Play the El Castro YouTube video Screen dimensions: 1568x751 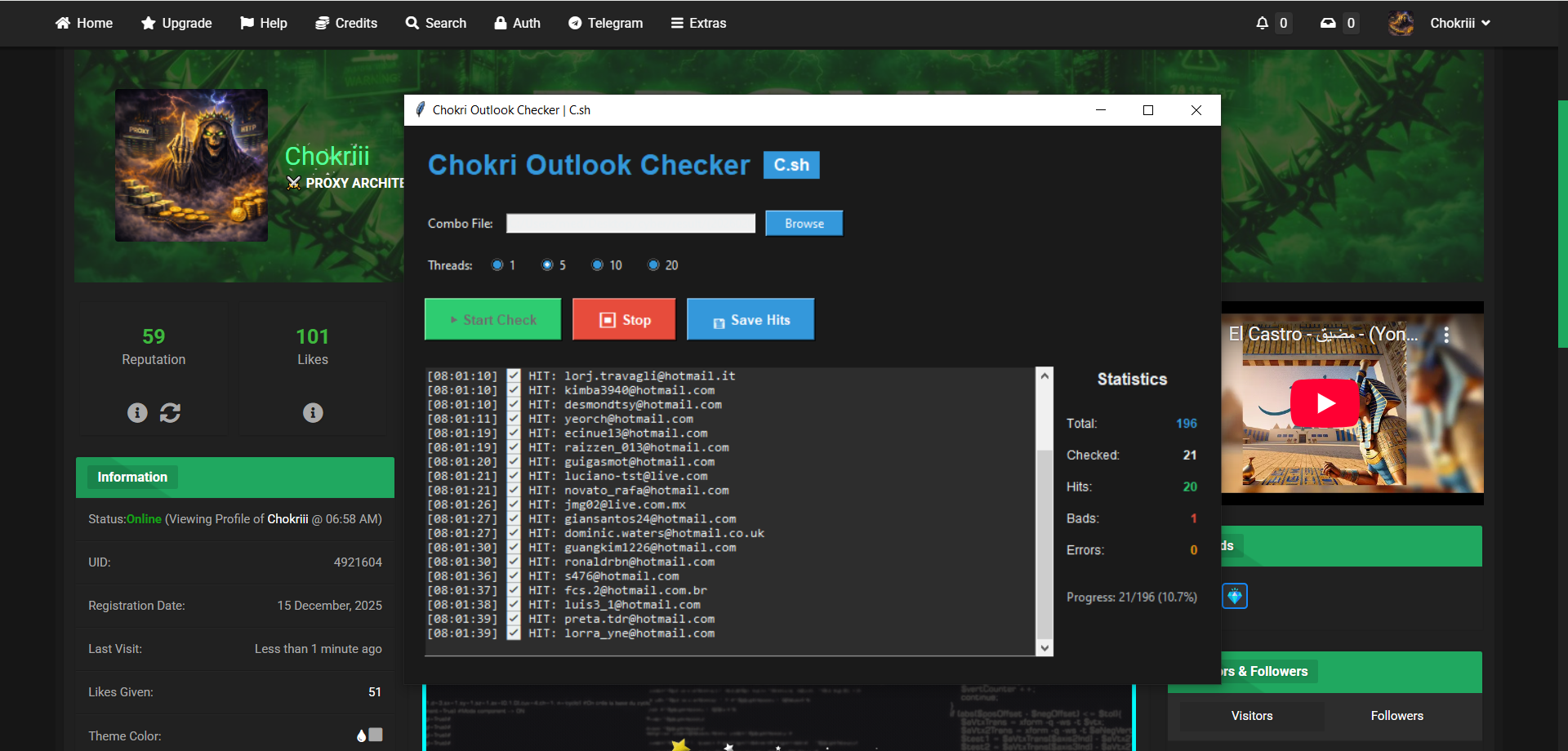1325,402
